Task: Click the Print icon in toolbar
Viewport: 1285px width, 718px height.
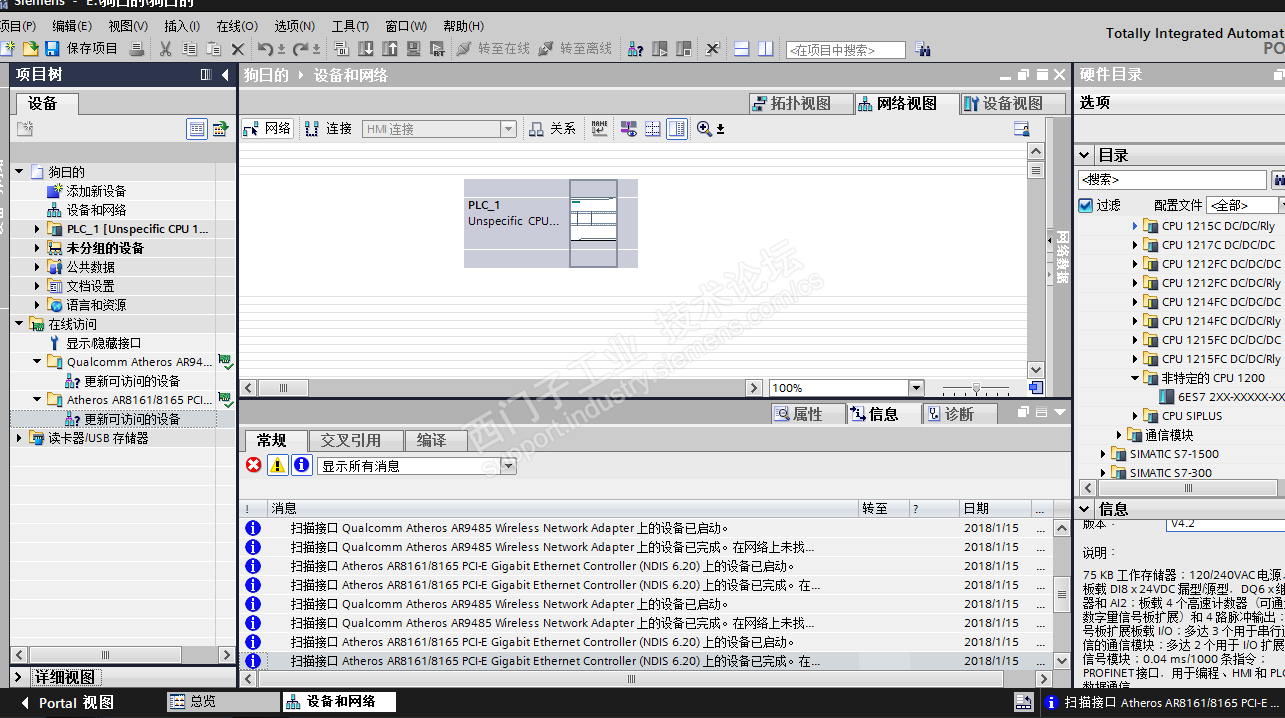Action: tap(138, 48)
